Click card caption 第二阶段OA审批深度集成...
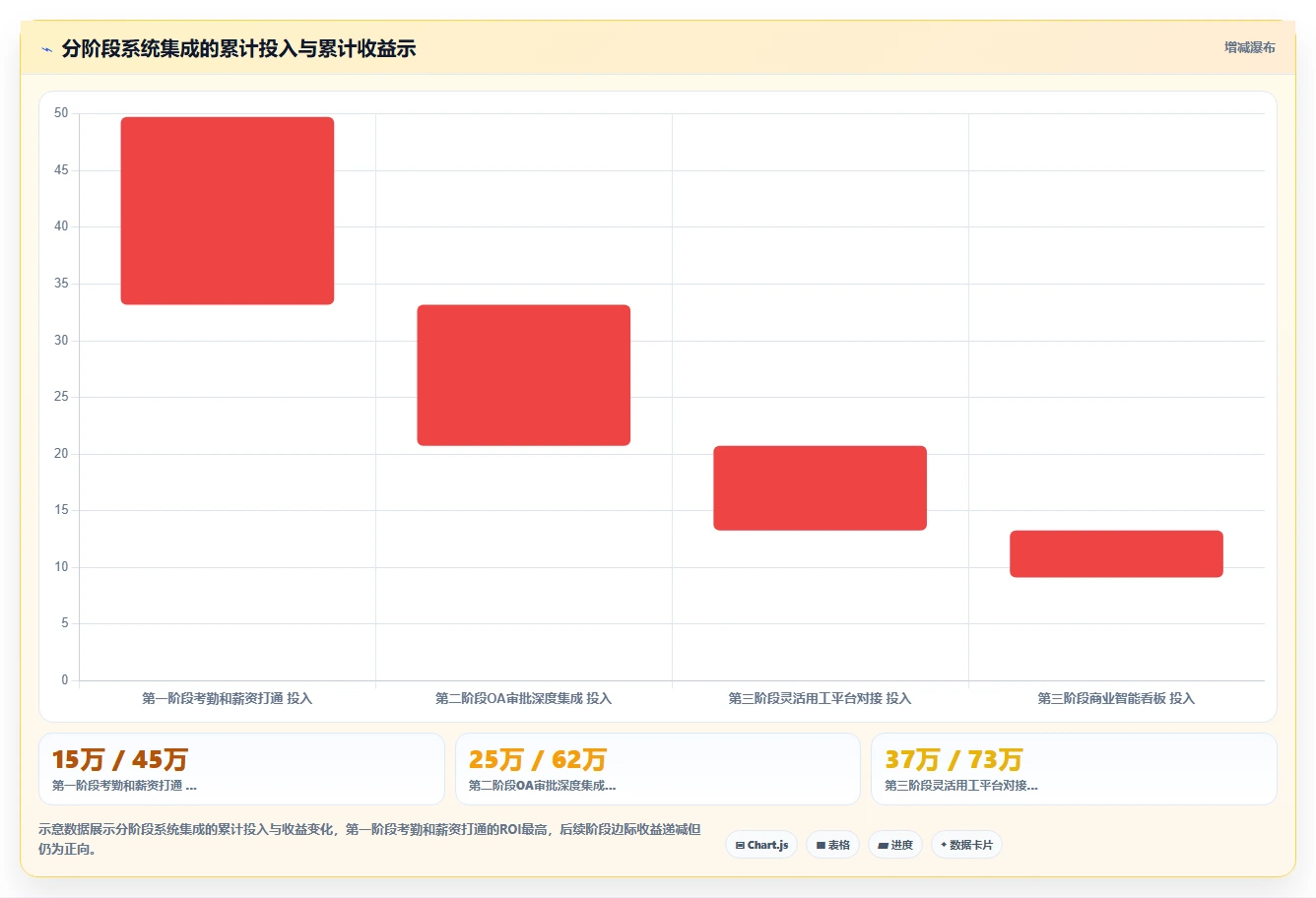This screenshot has width=1316, height=898. point(542,786)
